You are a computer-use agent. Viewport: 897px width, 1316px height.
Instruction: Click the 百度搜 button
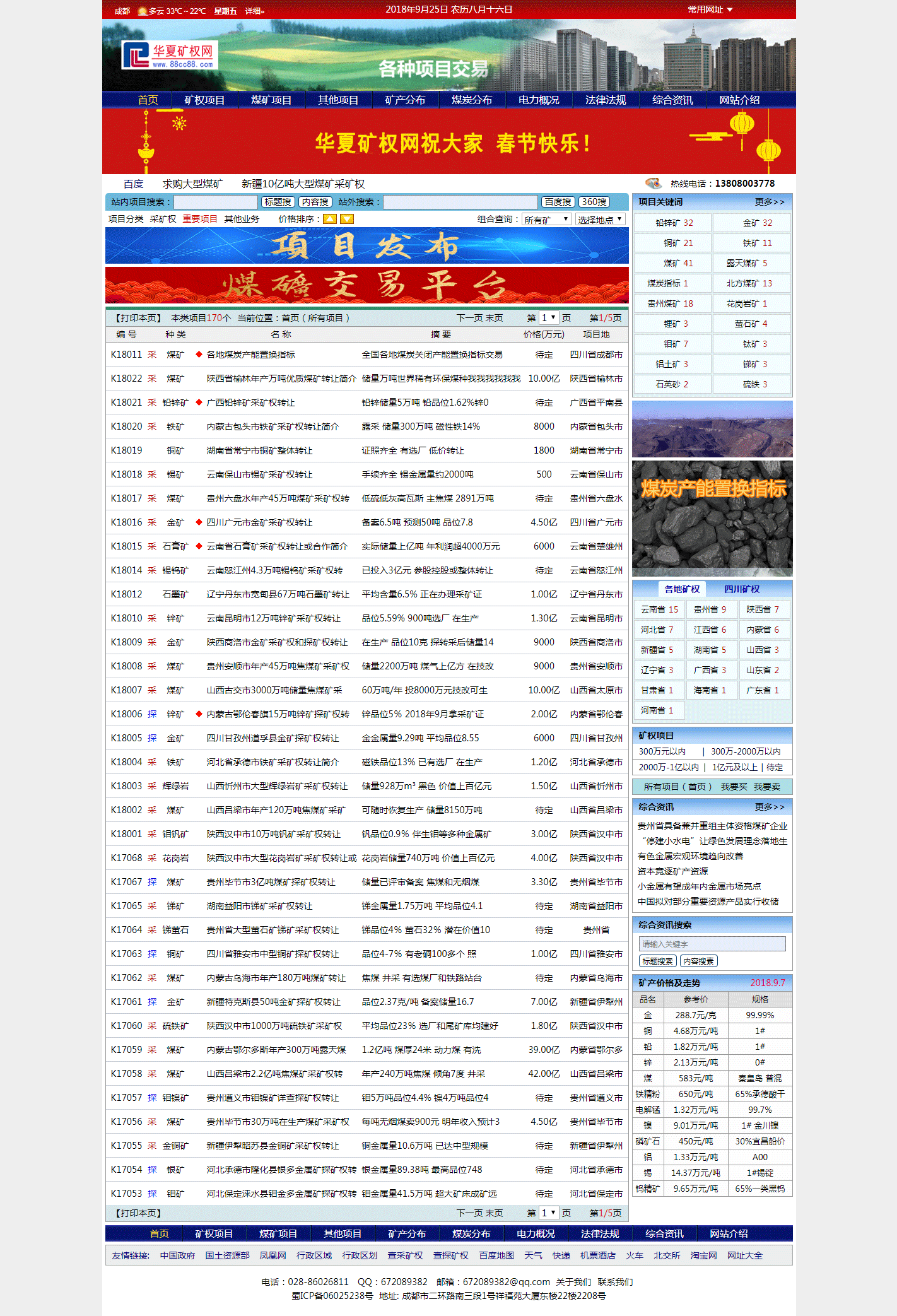coord(558,202)
